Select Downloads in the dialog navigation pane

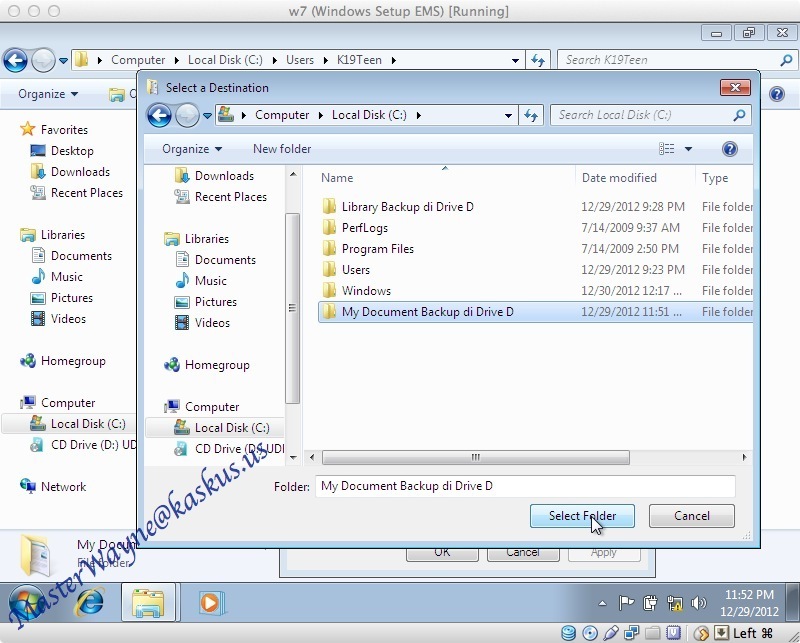coord(214,176)
